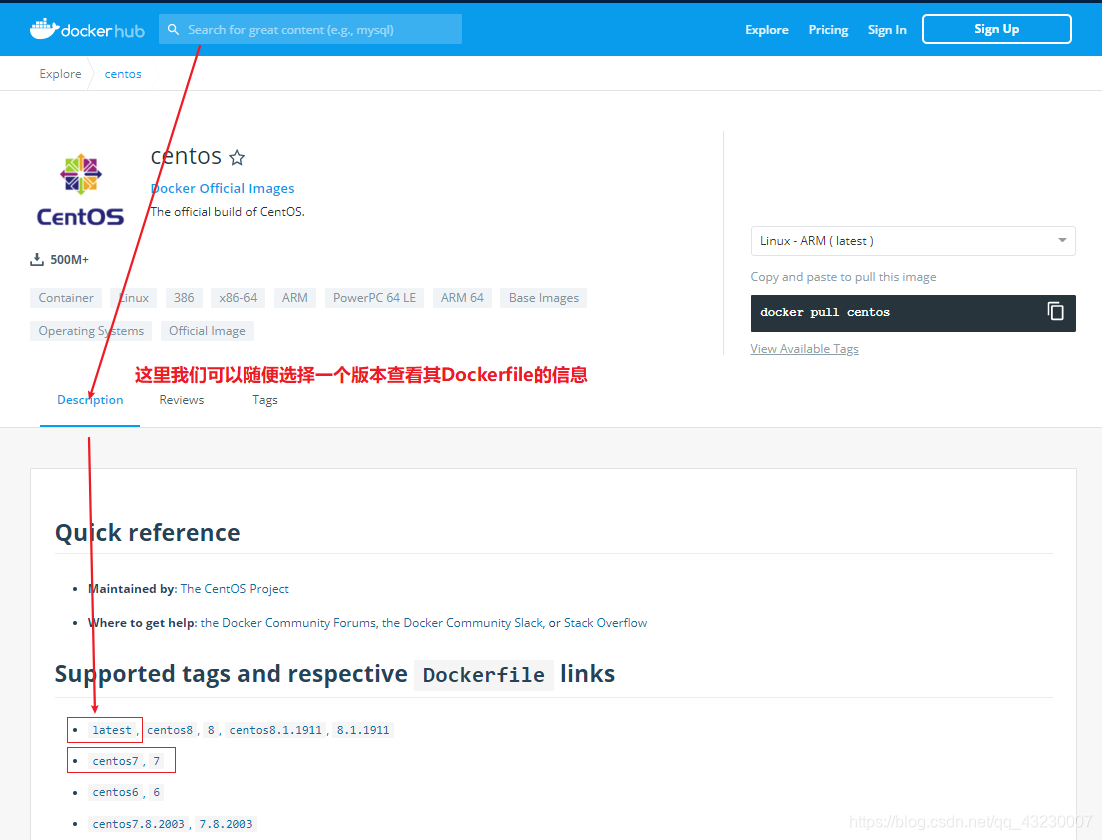Select the Base Images chip
The height and width of the screenshot is (840, 1102).
(x=544, y=298)
